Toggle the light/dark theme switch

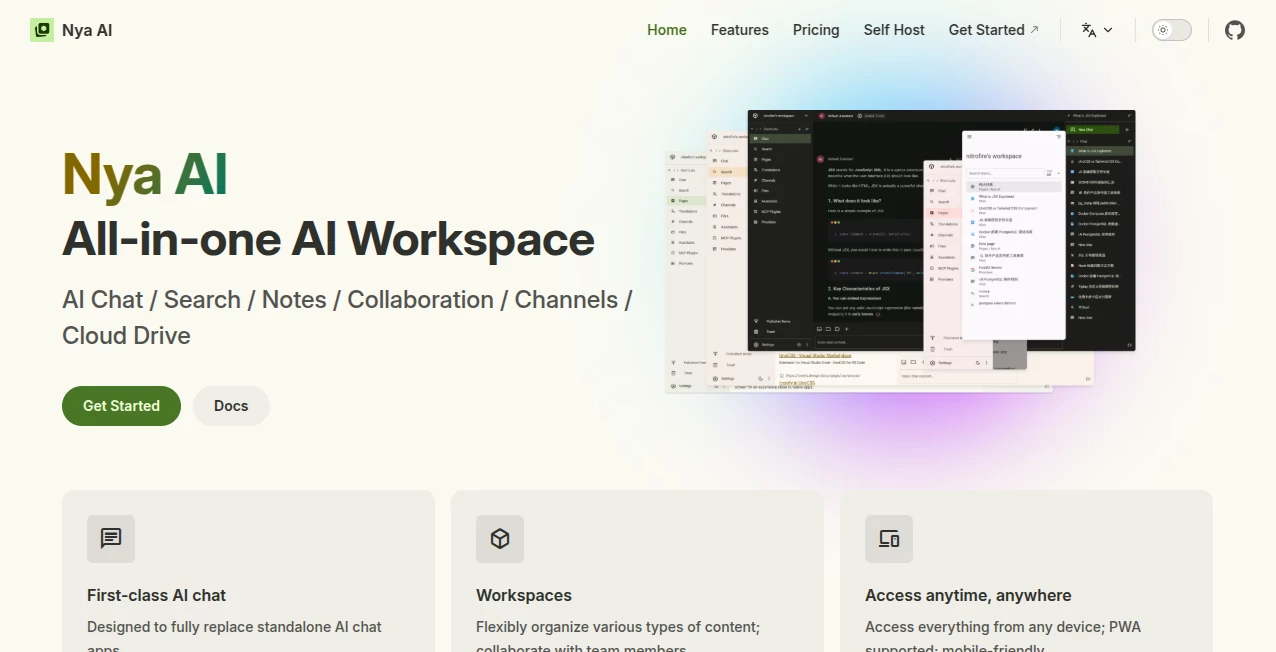[x=1172, y=30]
